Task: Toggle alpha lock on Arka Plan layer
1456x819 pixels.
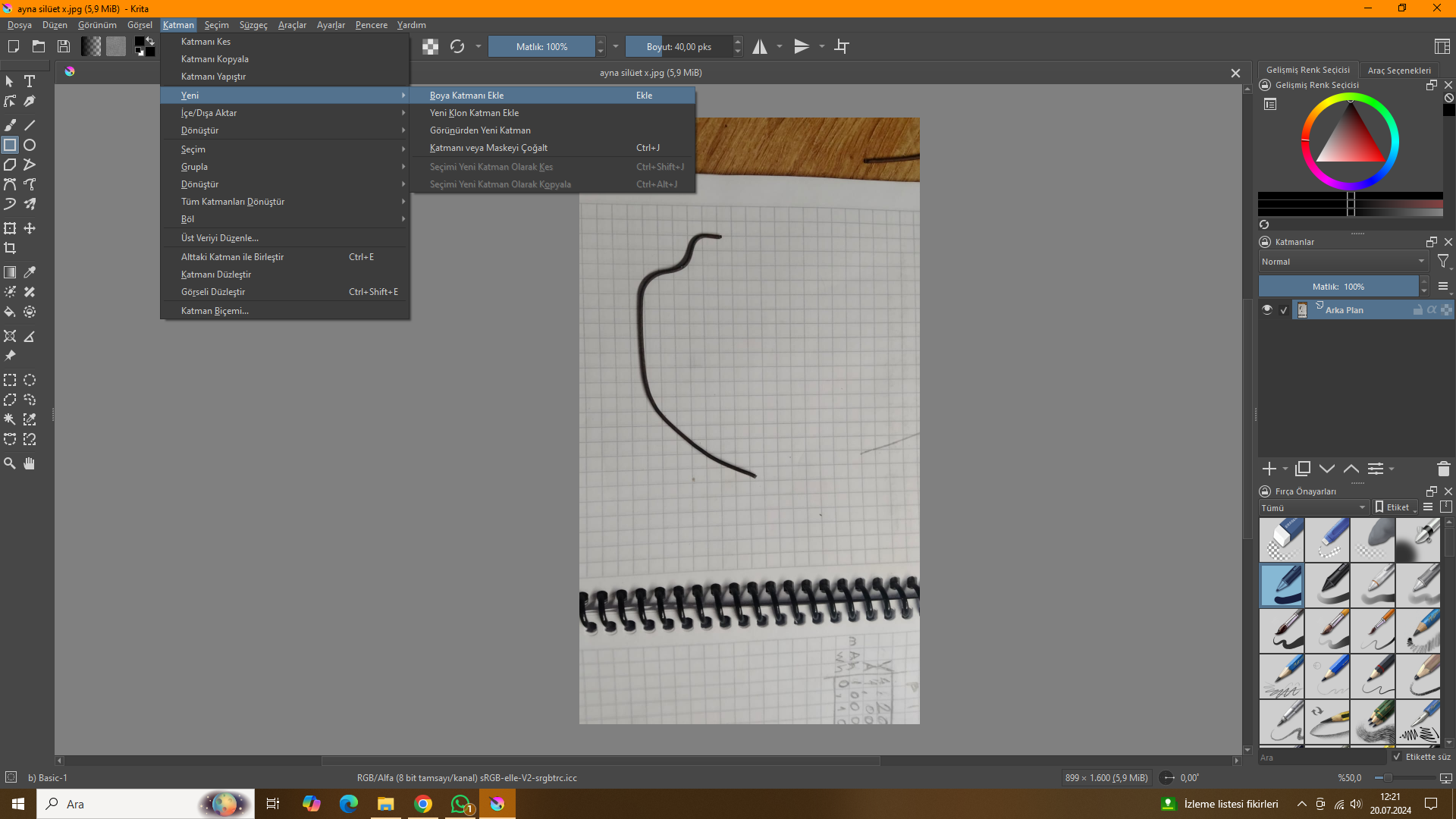Action: pyautogui.click(x=1432, y=309)
